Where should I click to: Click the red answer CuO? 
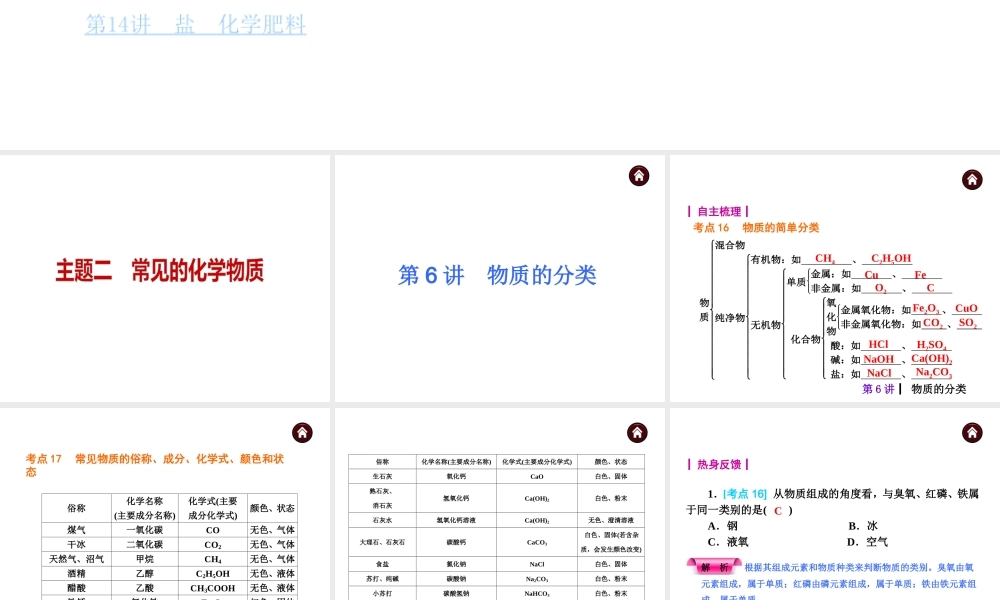coord(966,309)
